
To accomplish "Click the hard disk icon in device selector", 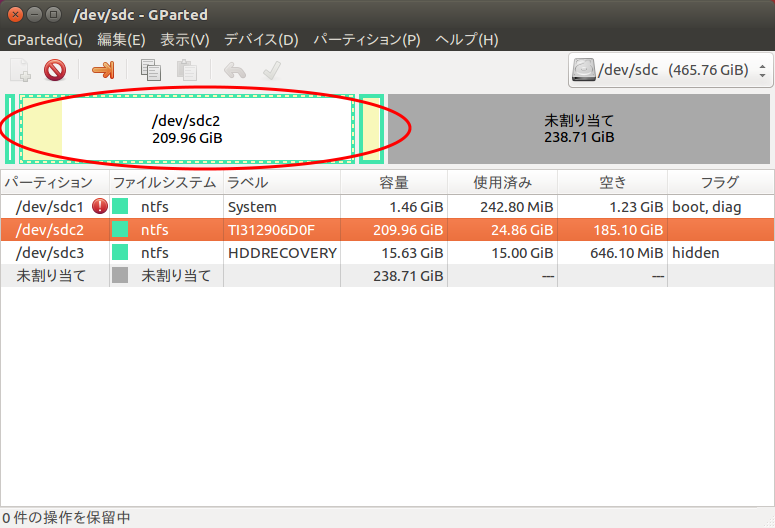I will click(x=583, y=70).
